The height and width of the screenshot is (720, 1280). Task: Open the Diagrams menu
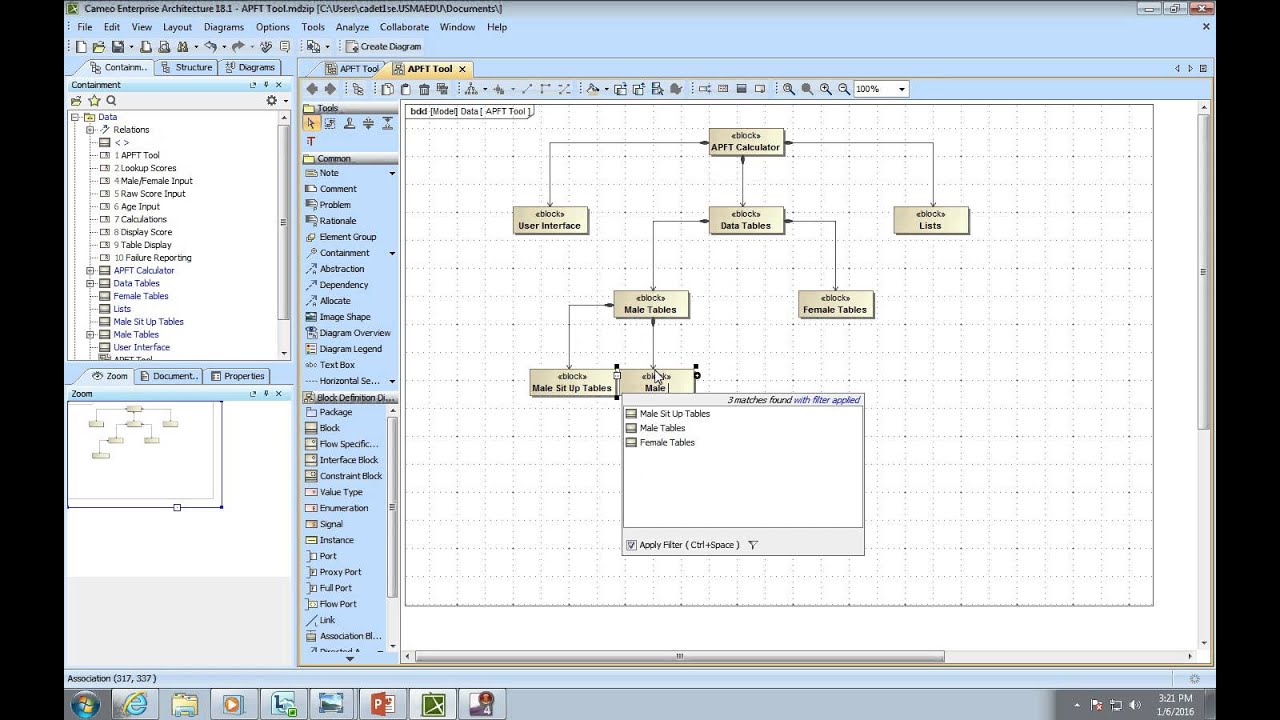click(x=223, y=27)
